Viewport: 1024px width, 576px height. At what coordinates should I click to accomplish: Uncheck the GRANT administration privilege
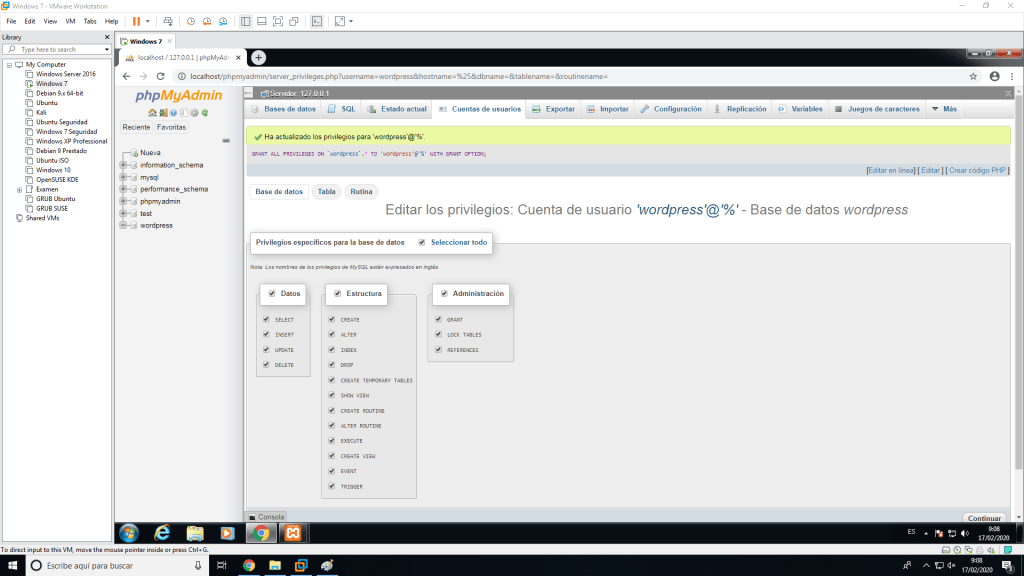point(438,320)
